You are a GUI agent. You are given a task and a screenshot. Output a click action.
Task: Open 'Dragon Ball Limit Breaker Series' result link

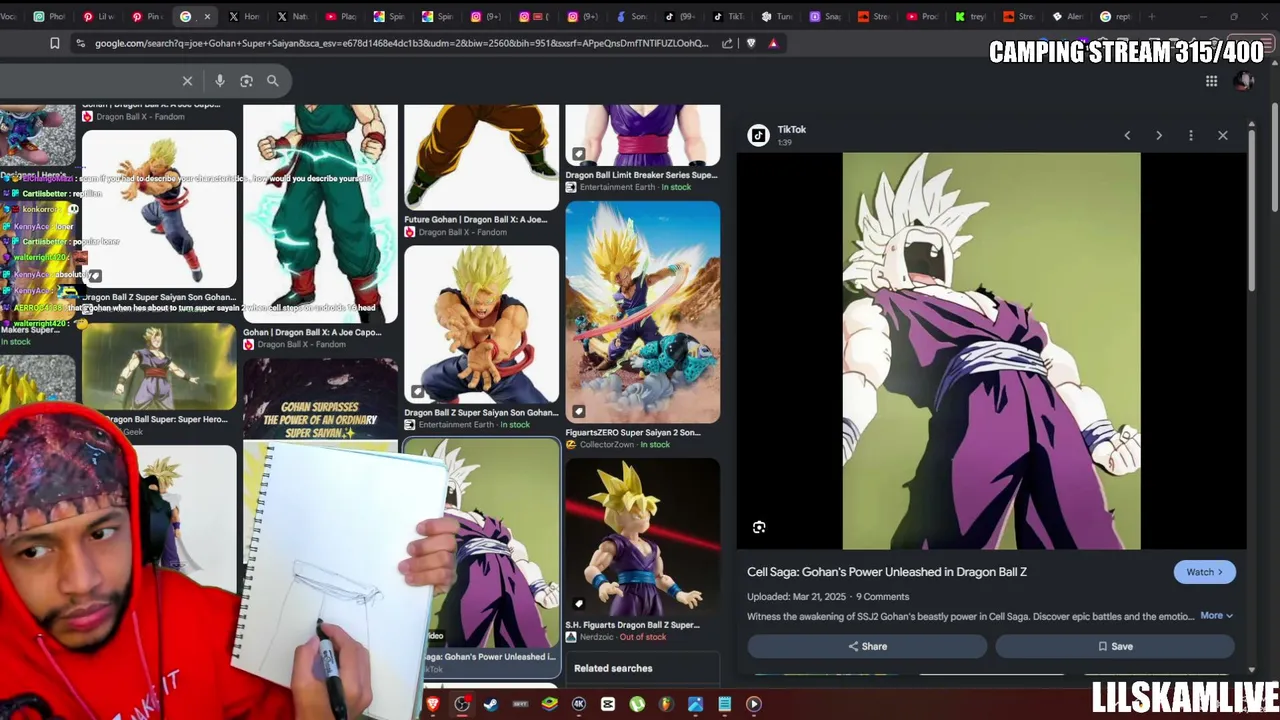[x=641, y=175]
